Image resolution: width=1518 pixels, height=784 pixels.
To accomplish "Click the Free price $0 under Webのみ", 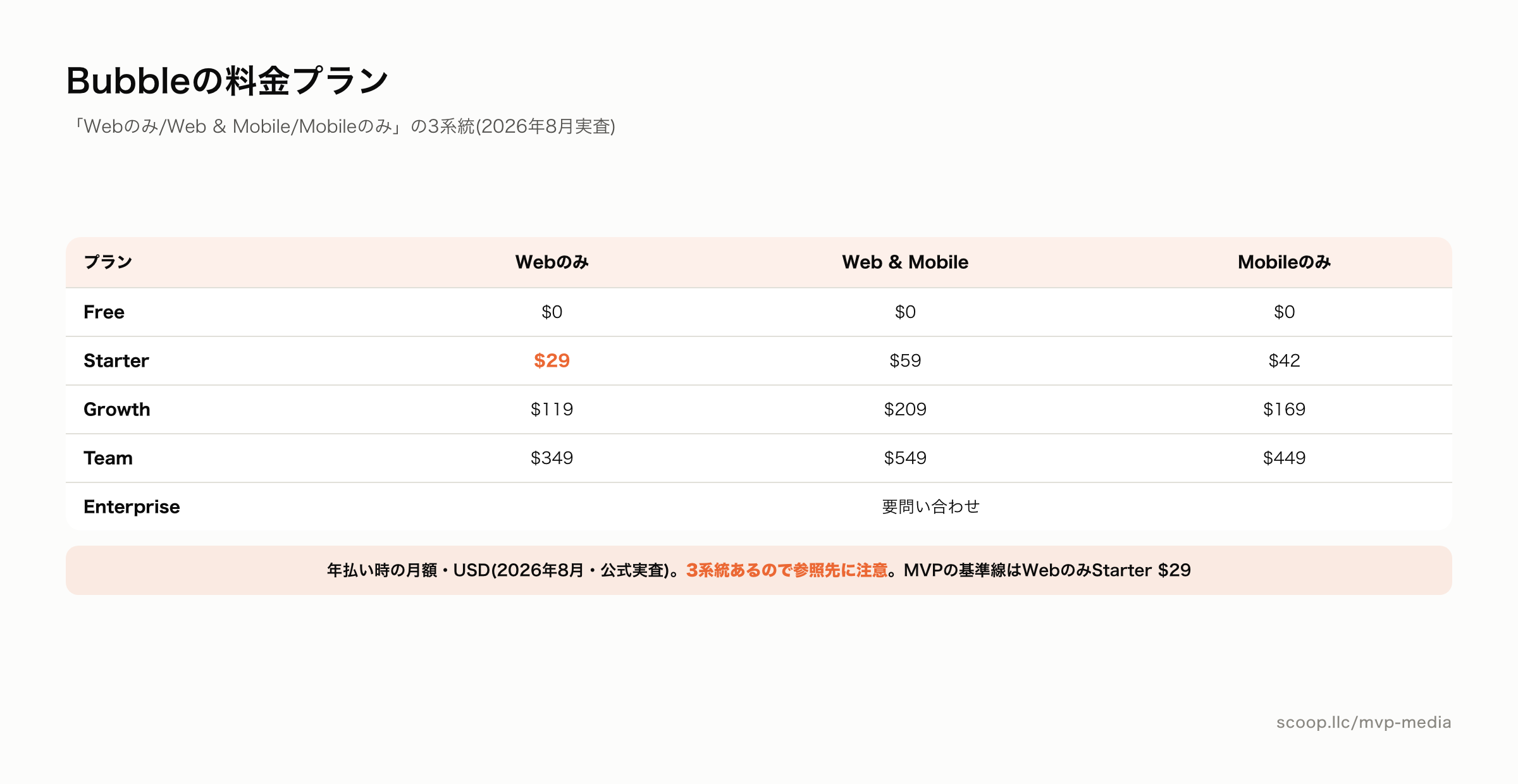I will (552, 312).
